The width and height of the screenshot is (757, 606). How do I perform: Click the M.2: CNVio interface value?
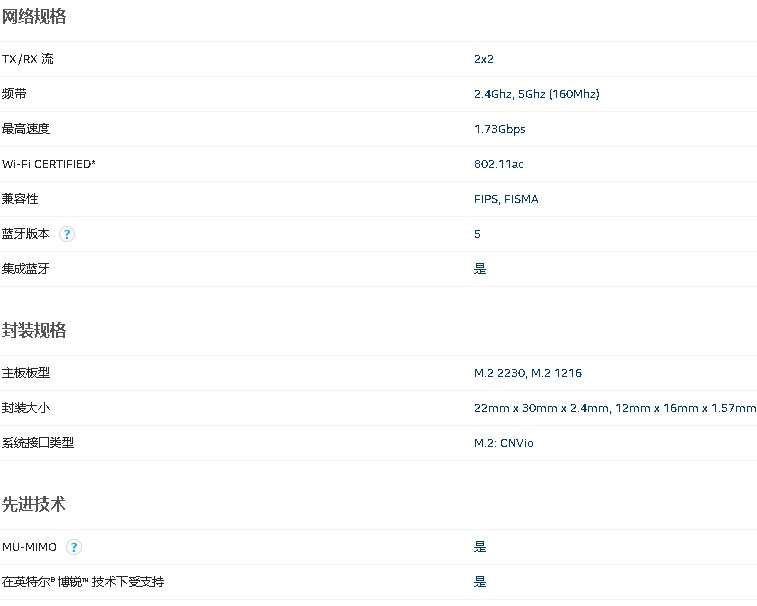[x=504, y=443]
